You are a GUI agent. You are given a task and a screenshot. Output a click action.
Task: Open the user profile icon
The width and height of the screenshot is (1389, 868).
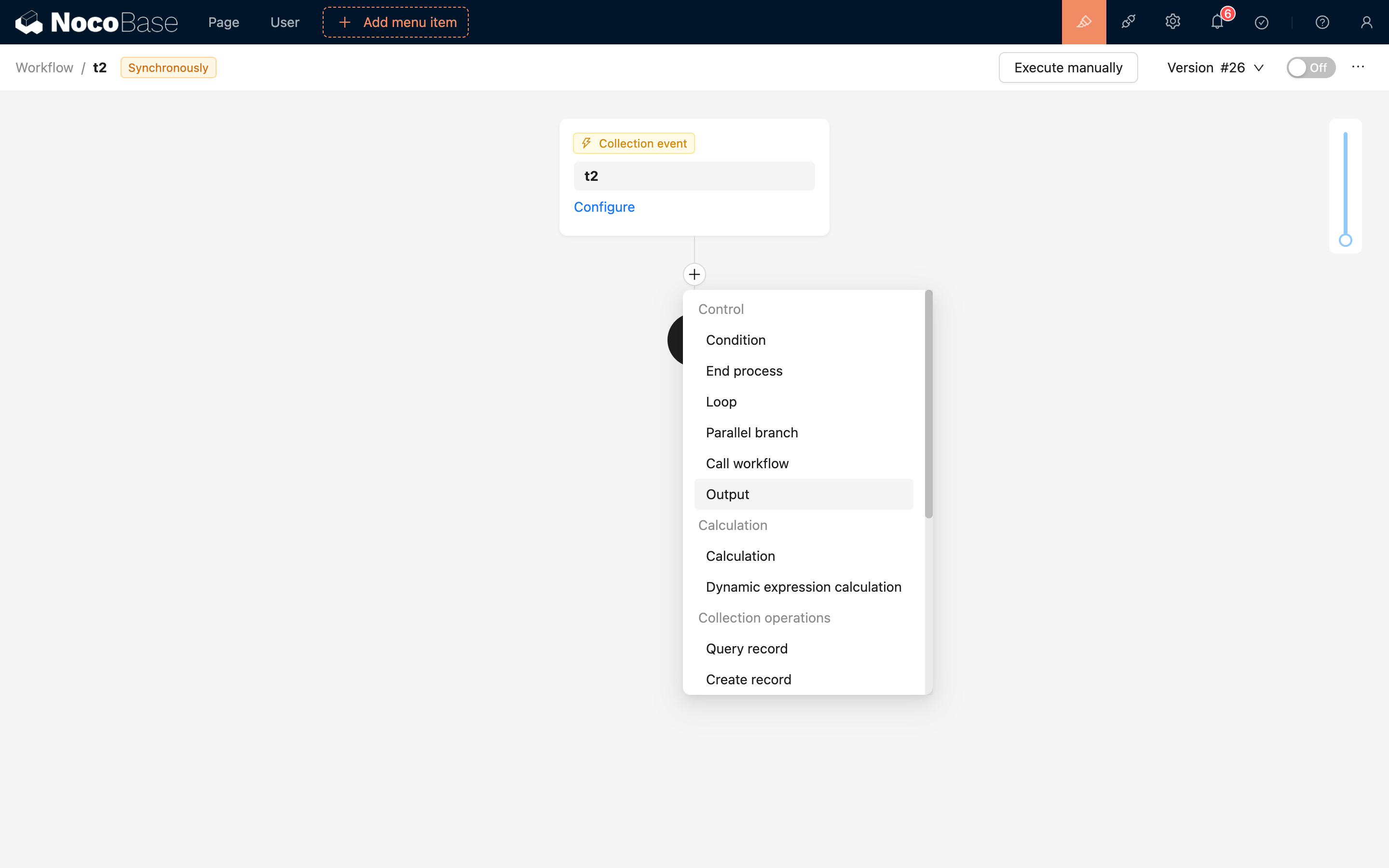click(1366, 22)
